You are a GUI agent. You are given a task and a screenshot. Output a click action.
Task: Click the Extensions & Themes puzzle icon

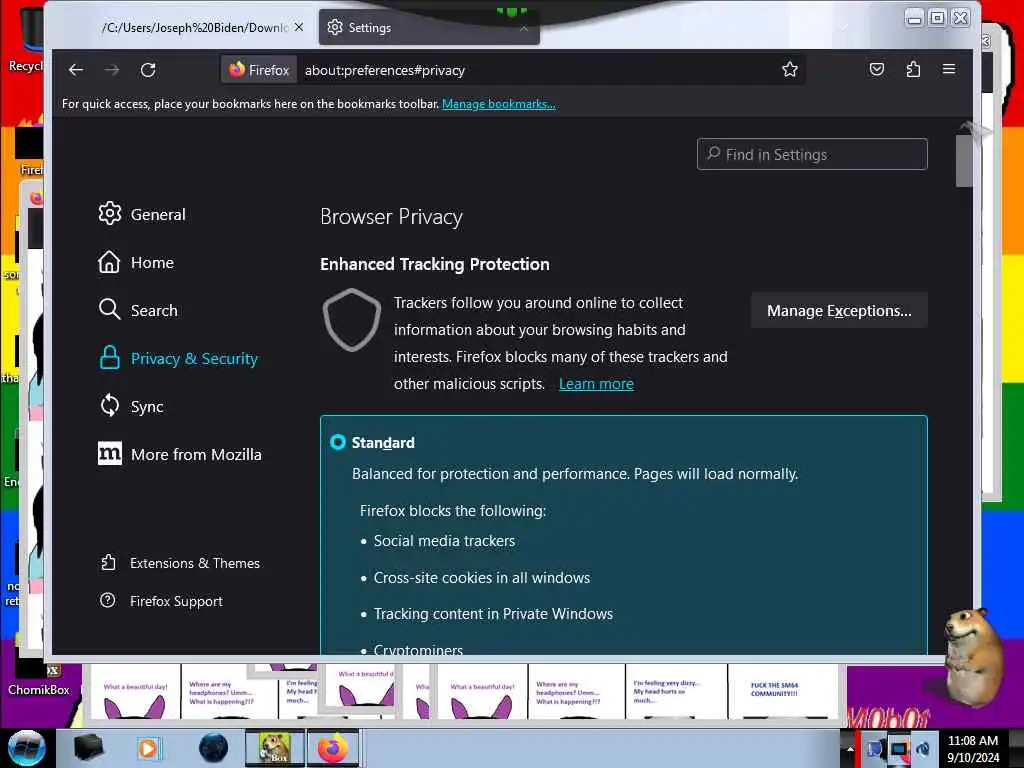(108, 562)
